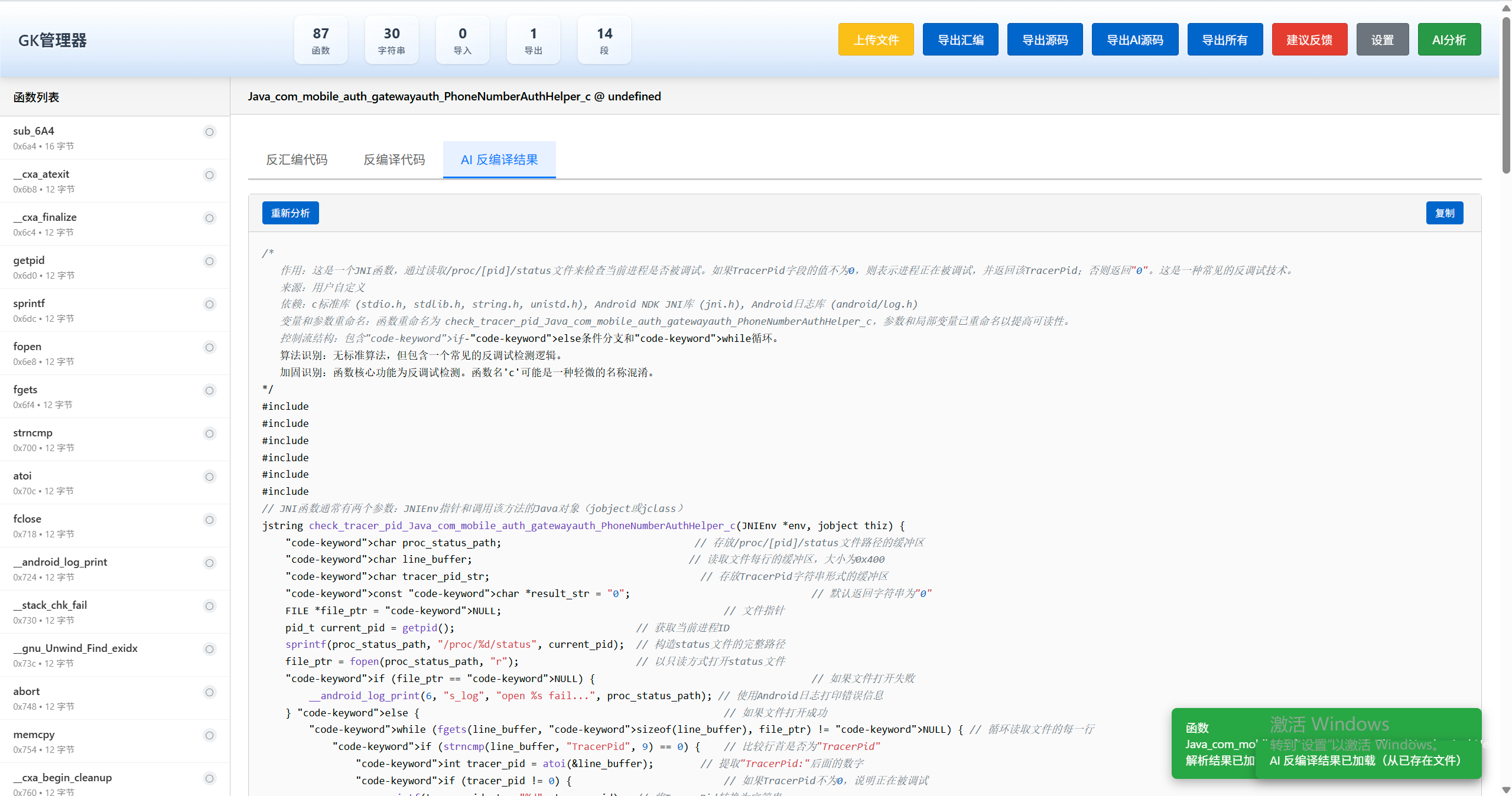Click the 30 字符串 stat card
The width and height of the screenshot is (1512, 796).
tap(391, 40)
